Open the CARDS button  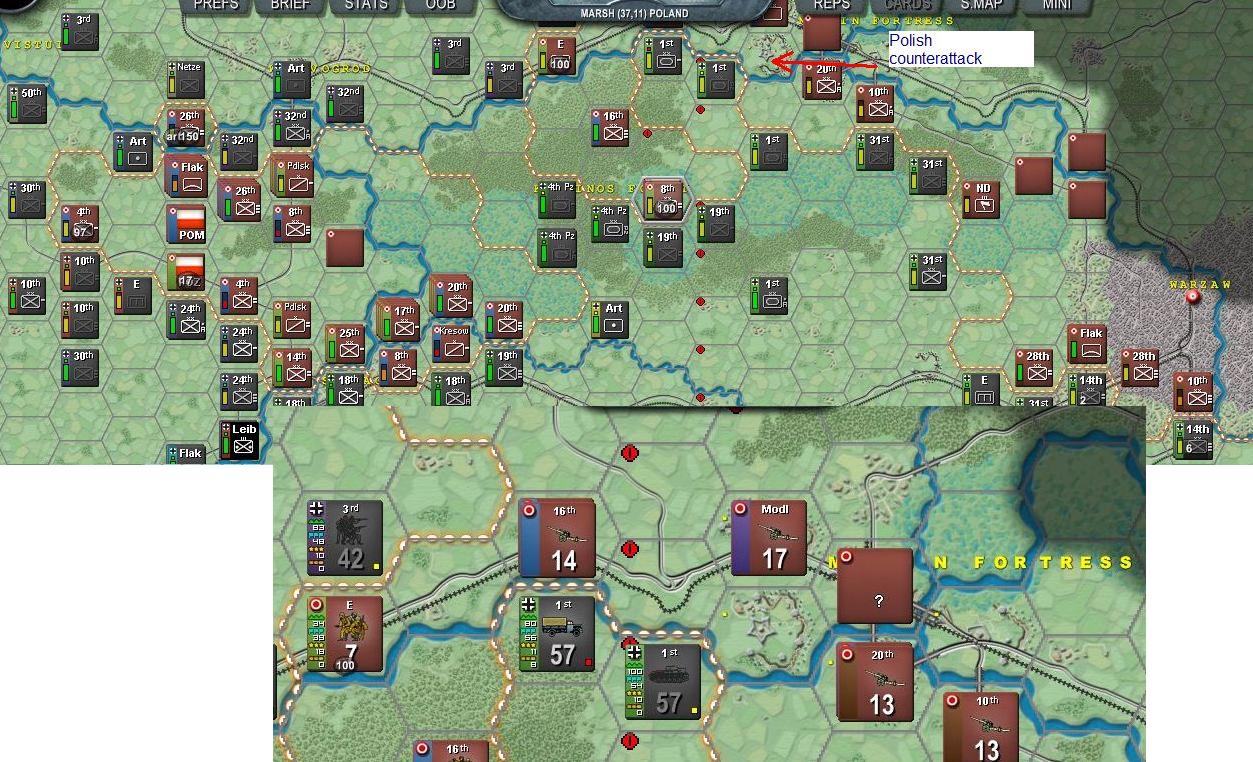(x=907, y=5)
